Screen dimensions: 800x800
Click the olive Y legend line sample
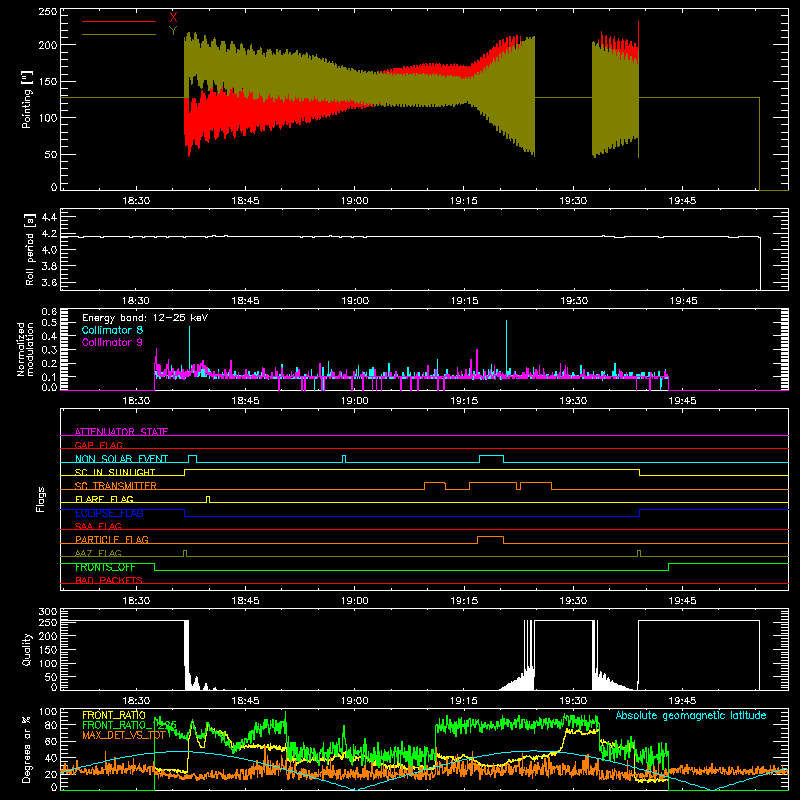tap(118, 34)
